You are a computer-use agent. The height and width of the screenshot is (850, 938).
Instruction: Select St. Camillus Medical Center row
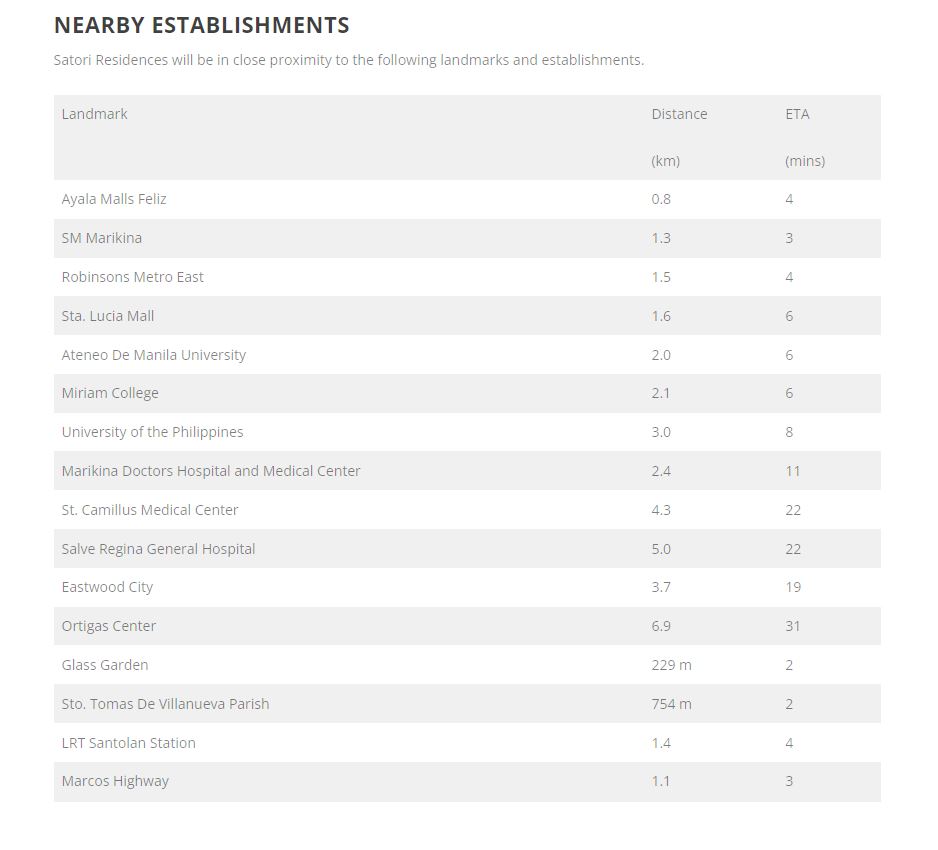pos(150,510)
